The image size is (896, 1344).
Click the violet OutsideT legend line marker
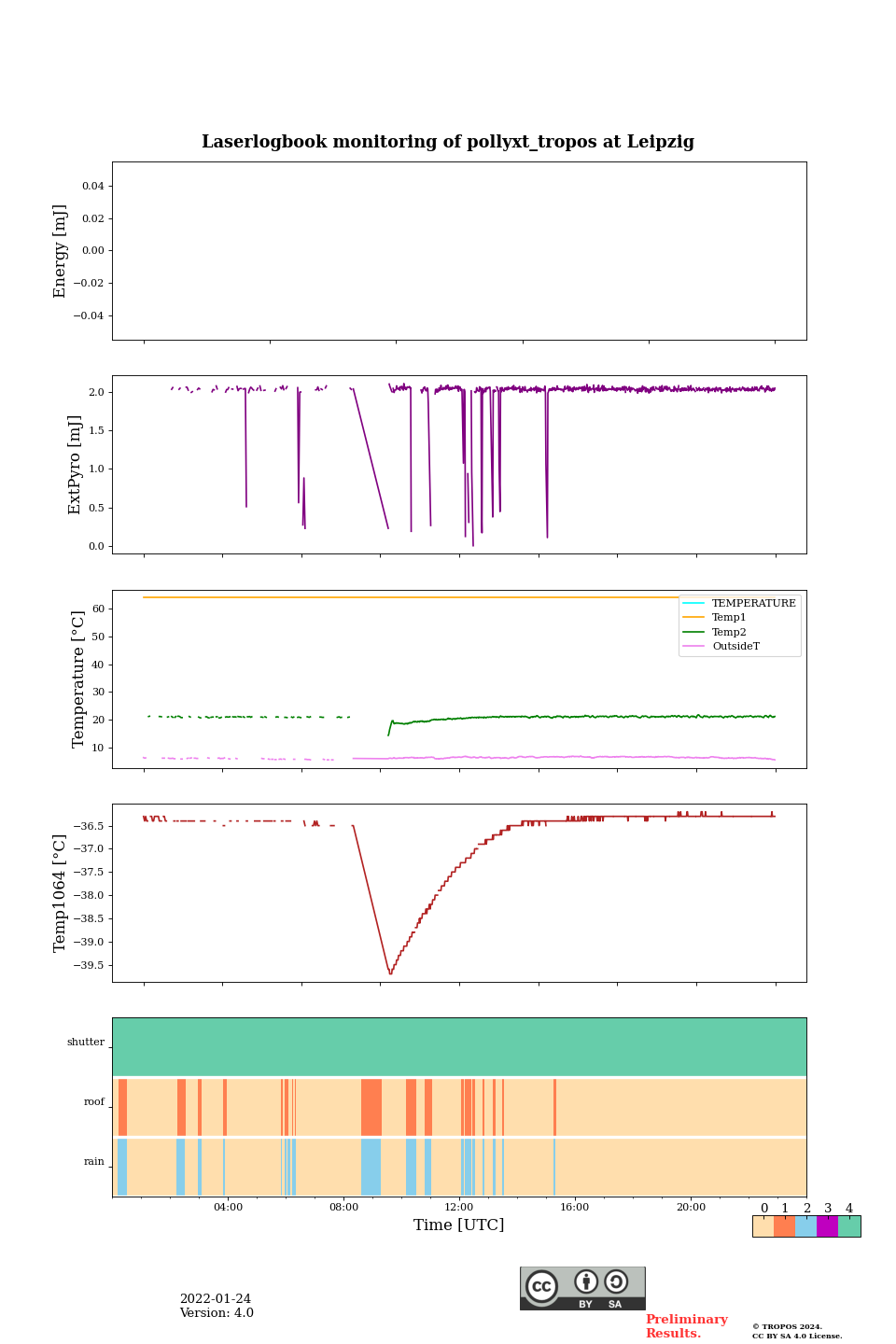click(693, 646)
